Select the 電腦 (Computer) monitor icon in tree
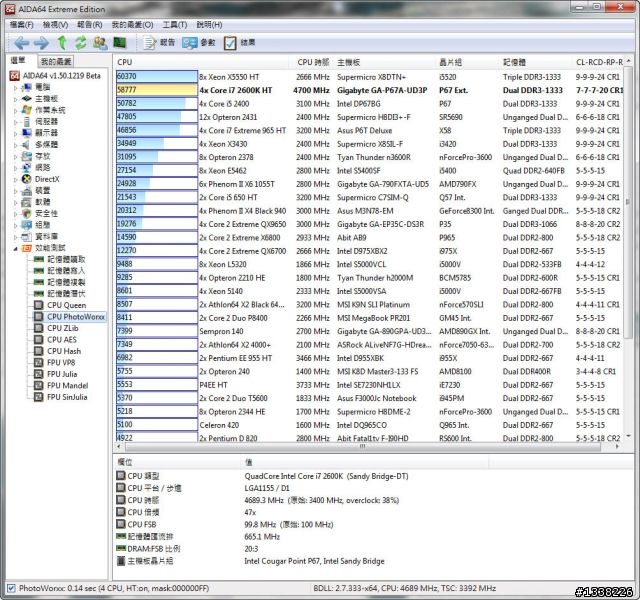The image size is (640, 600). [27, 87]
